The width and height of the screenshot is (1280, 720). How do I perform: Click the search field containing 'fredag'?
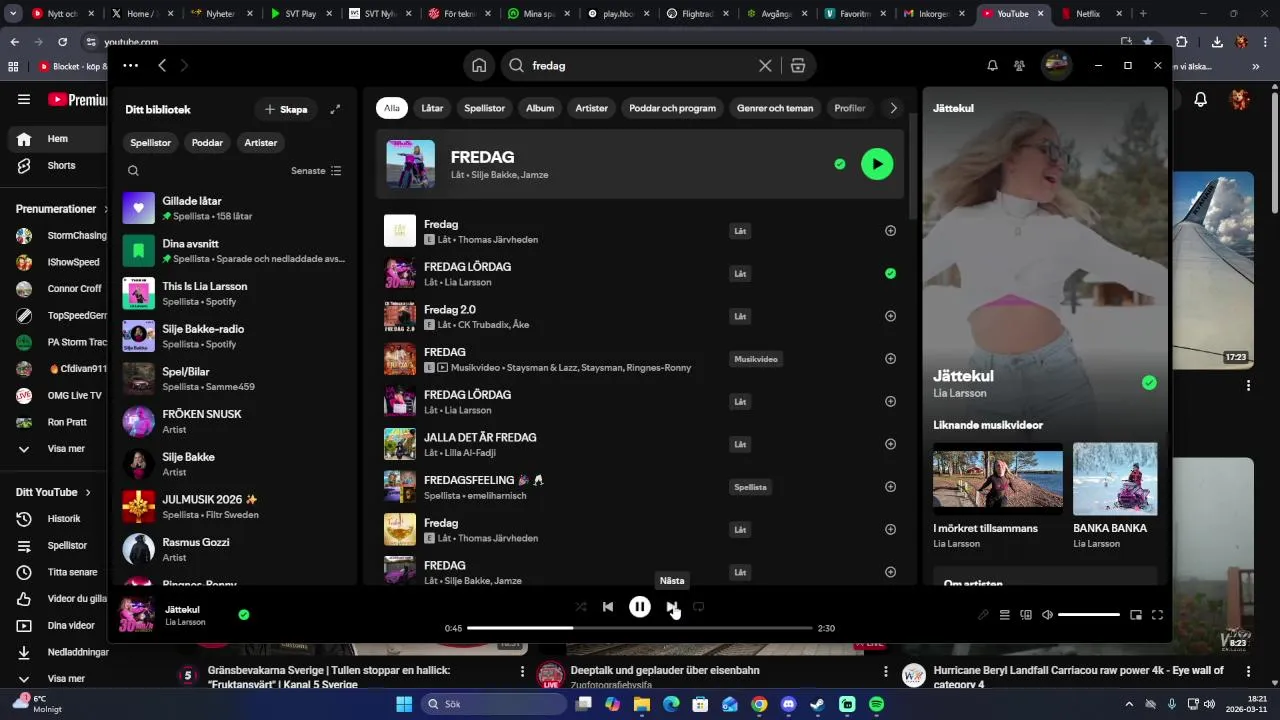[638, 65]
